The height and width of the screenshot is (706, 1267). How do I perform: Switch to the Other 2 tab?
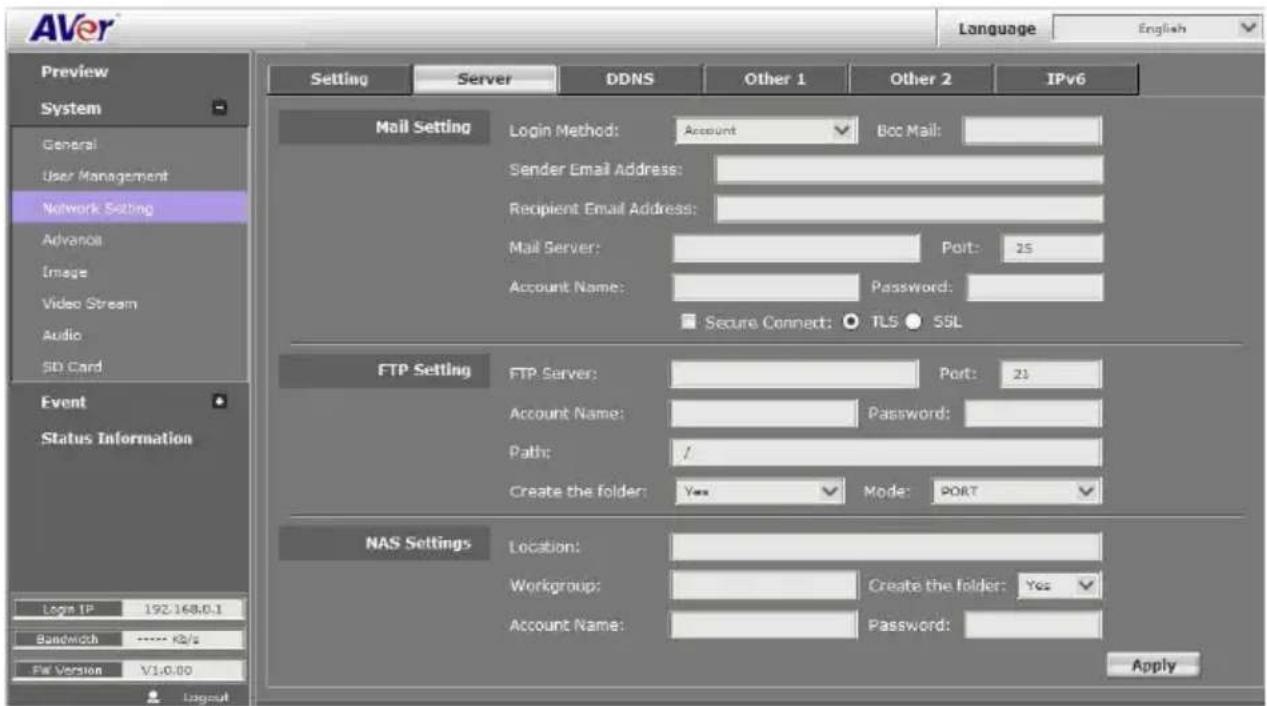920,79
